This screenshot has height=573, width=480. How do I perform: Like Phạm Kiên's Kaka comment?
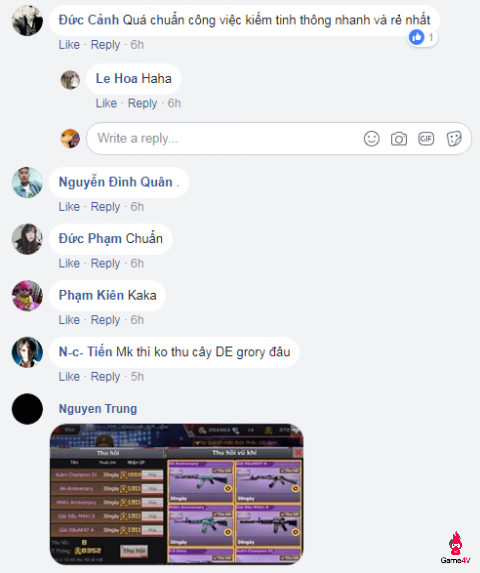[69, 320]
